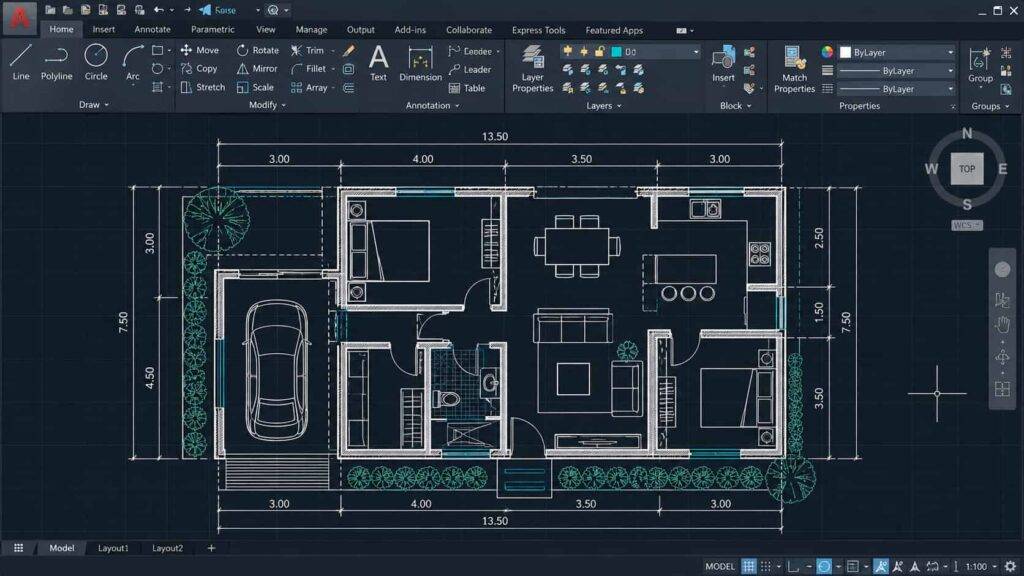Click the North compass label on ViewCube
1024x576 pixels.
point(967,133)
